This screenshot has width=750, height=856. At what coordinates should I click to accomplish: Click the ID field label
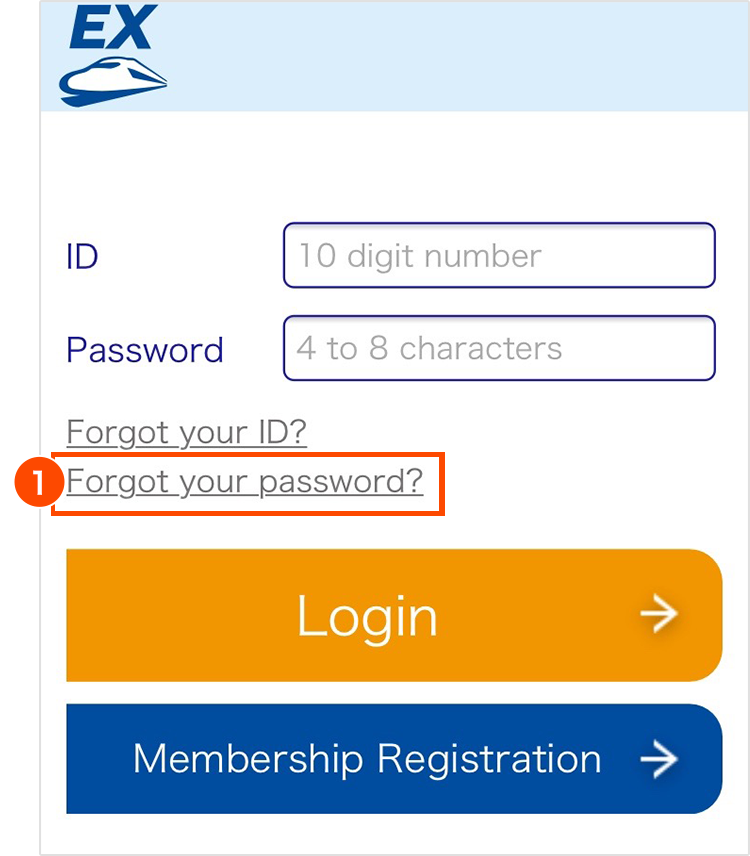click(82, 257)
